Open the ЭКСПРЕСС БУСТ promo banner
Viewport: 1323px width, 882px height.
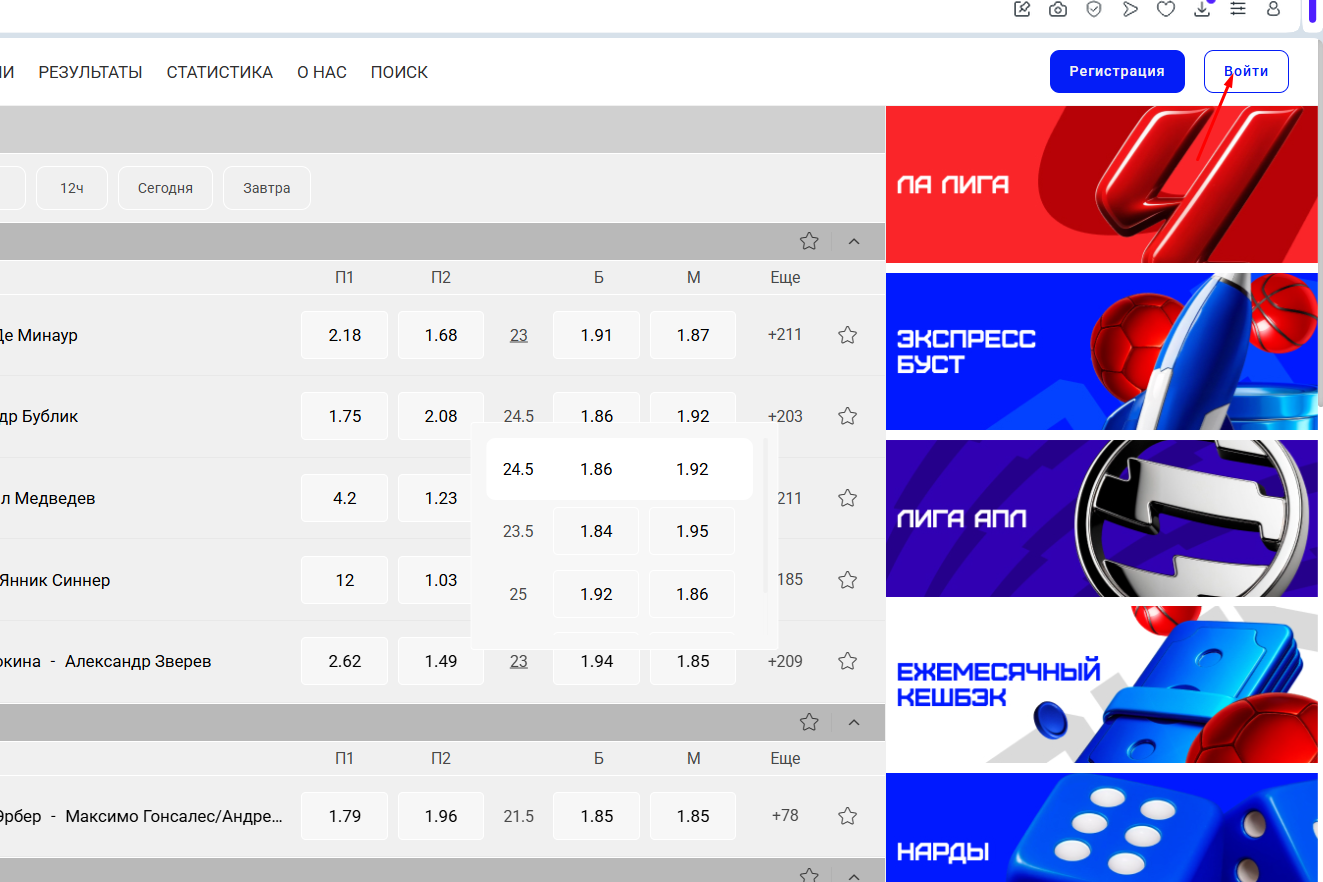pos(1101,351)
